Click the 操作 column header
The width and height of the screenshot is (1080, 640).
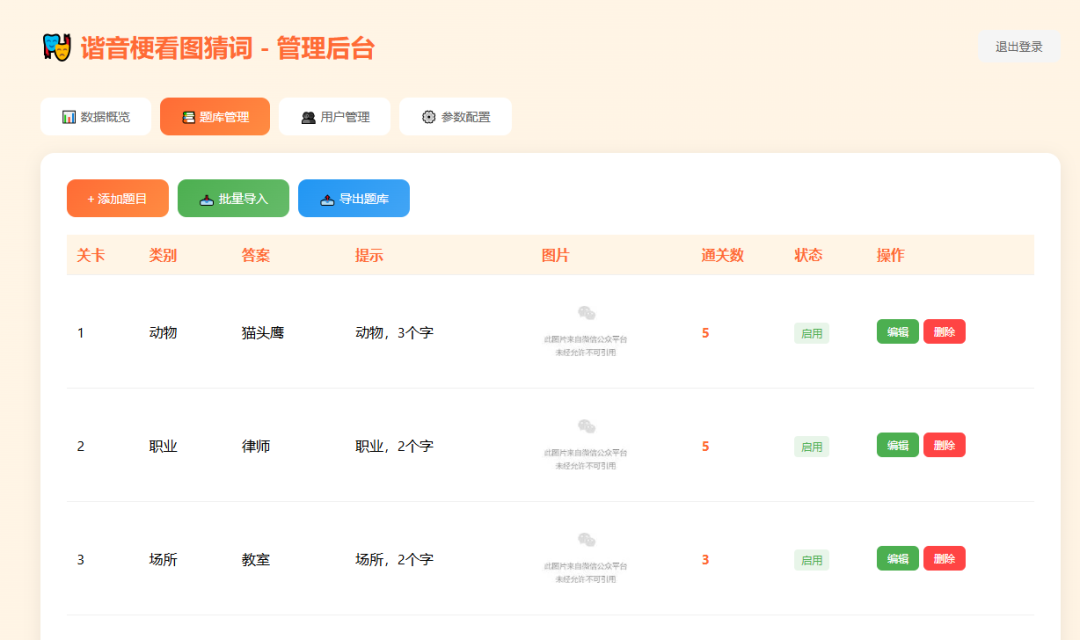(x=891, y=256)
